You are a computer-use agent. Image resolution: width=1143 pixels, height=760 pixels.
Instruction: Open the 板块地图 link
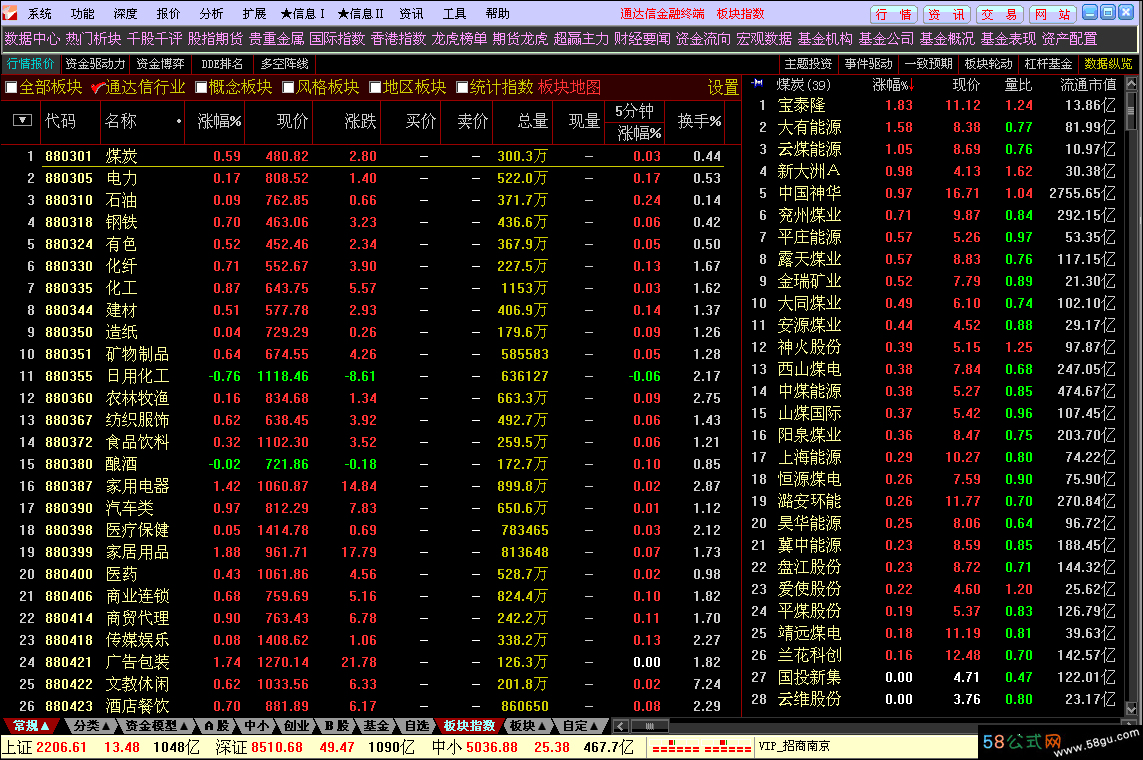click(x=569, y=87)
